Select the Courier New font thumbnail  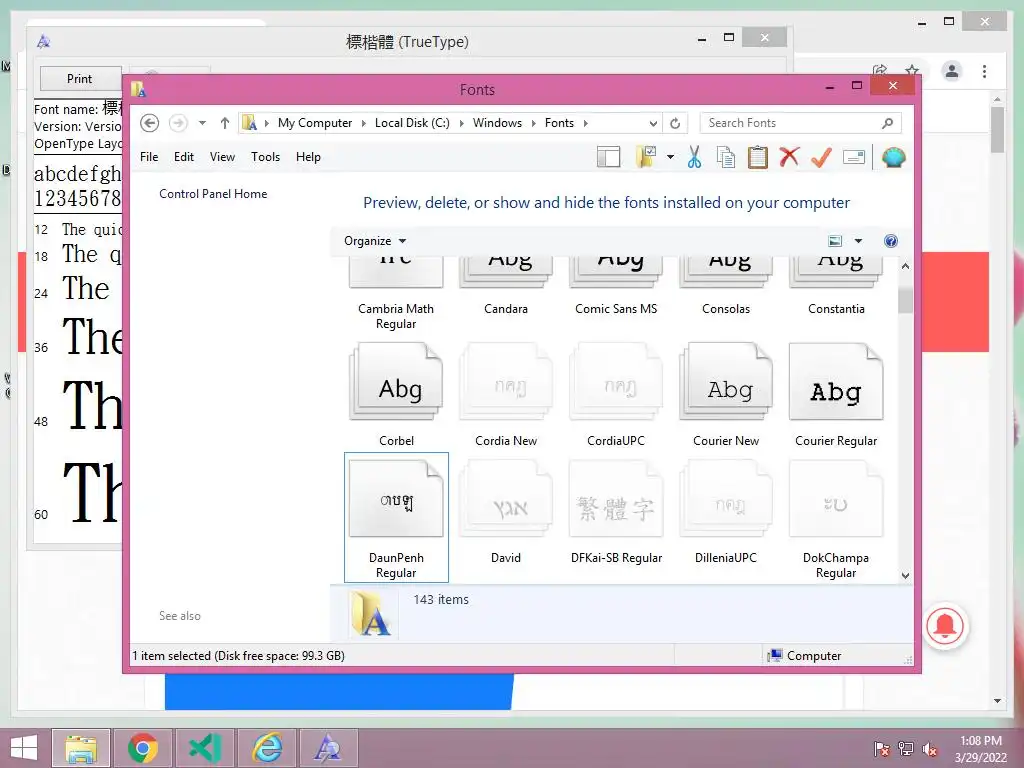coord(726,382)
